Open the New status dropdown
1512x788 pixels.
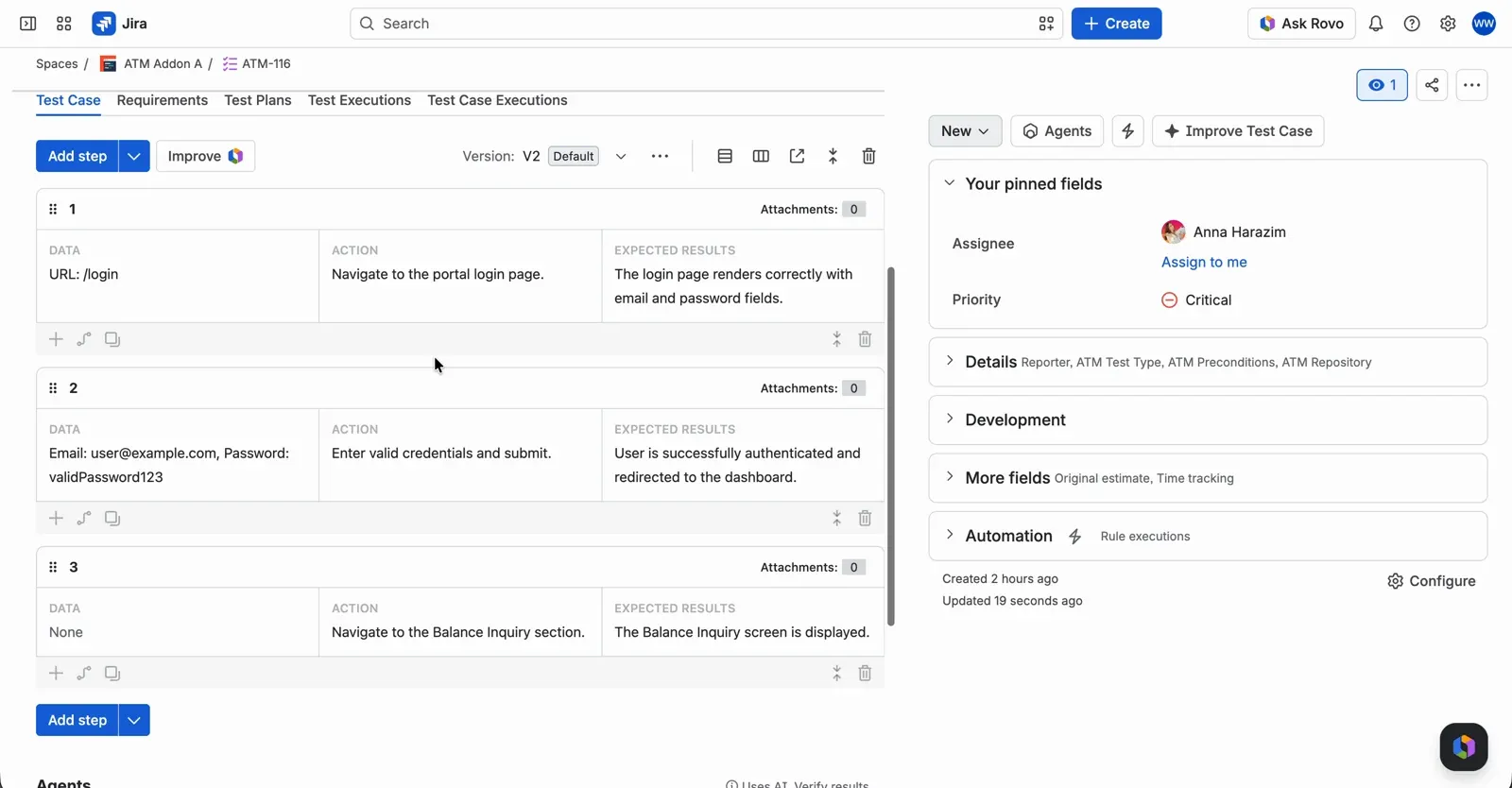pos(965,131)
